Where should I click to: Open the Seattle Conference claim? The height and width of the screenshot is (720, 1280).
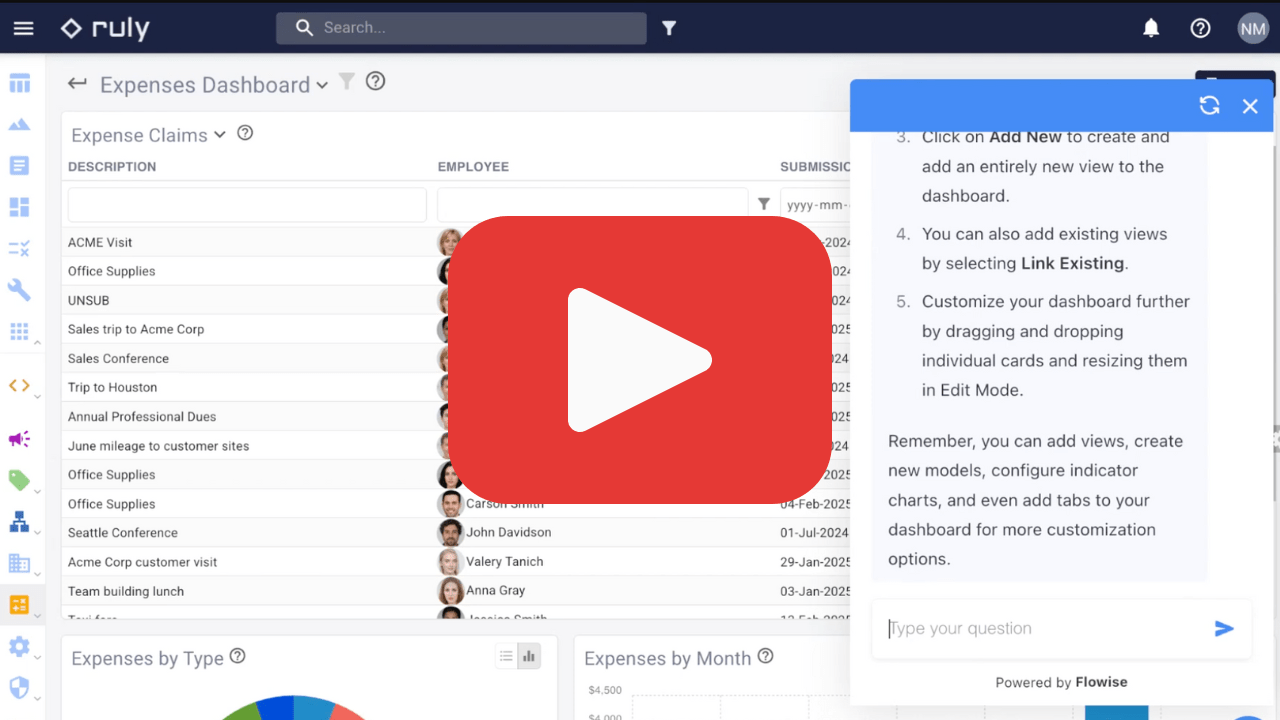123,533
